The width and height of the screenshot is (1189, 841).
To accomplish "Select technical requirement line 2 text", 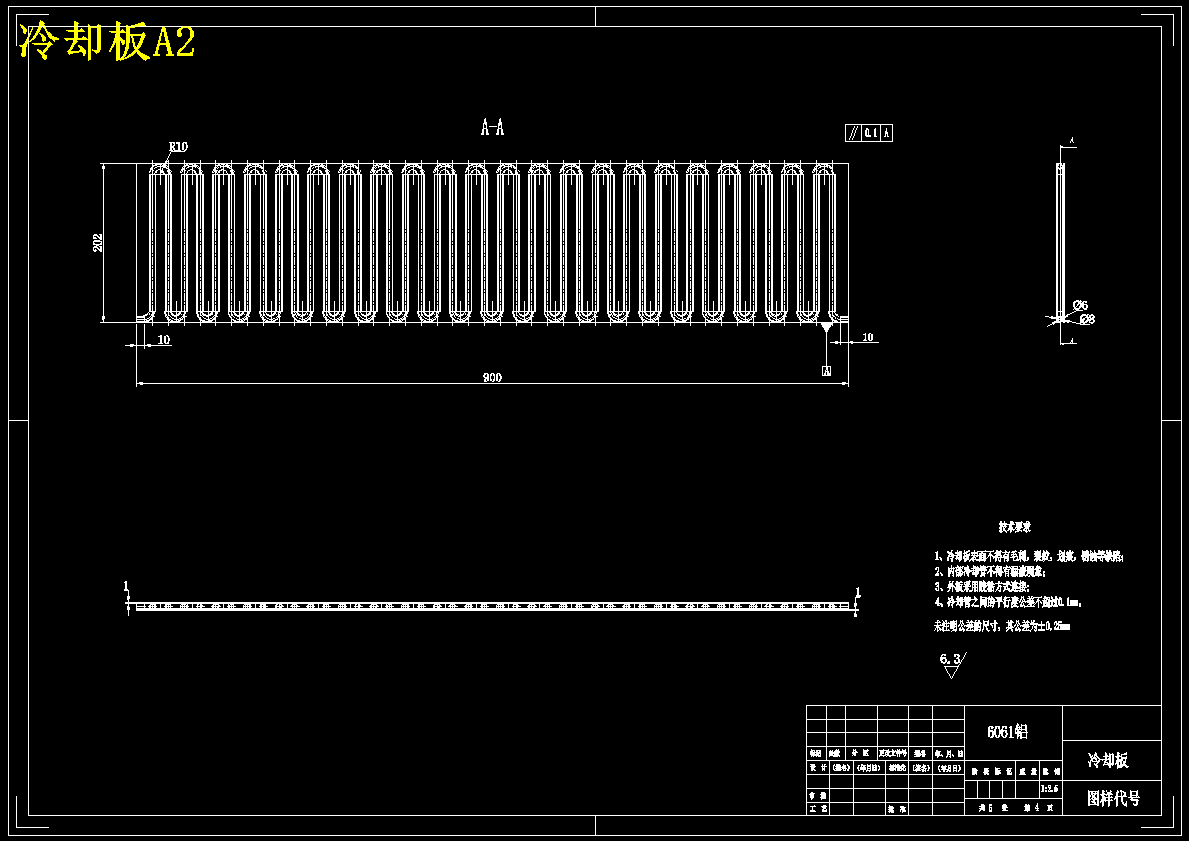I will [990, 572].
